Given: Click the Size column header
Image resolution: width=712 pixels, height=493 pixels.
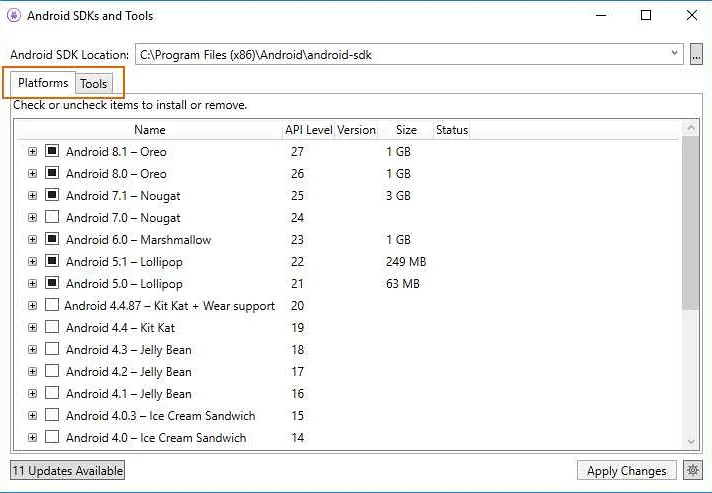Looking at the screenshot, I should [x=406, y=130].
